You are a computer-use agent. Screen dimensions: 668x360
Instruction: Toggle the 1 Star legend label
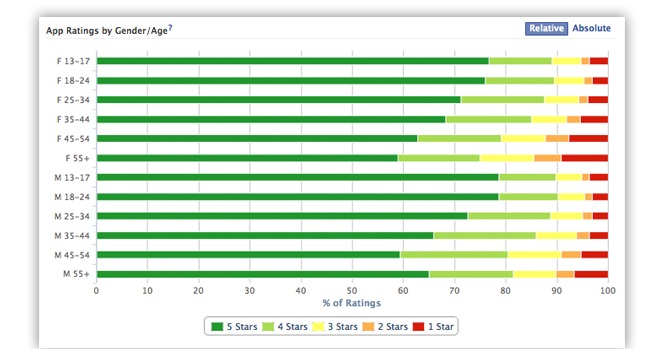pos(441,327)
